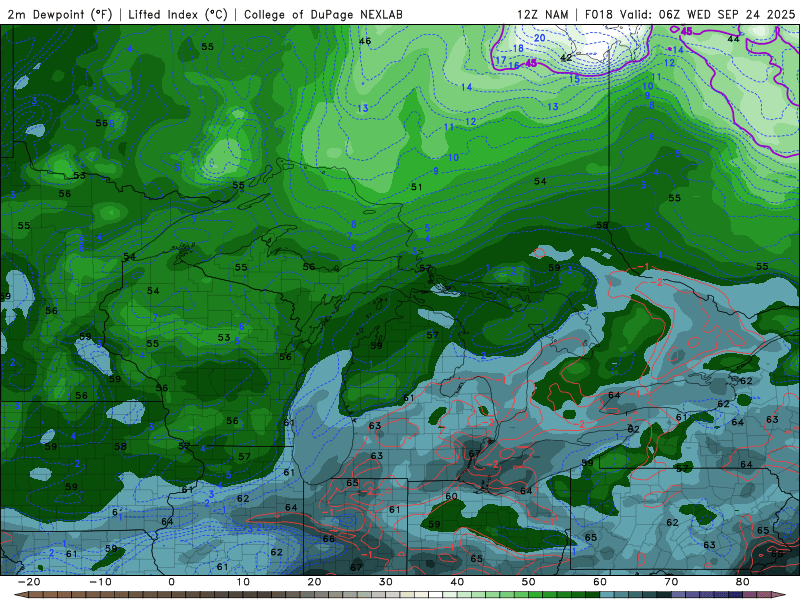Click the 0 label on the color scale

click(x=171, y=582)
